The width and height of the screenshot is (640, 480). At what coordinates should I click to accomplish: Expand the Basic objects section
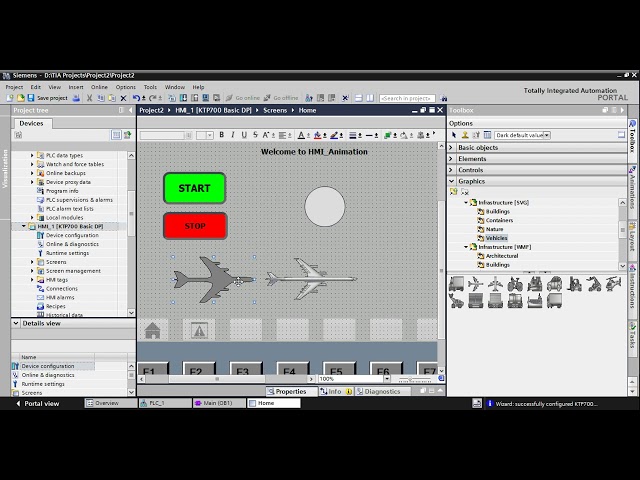pos(451,147)
